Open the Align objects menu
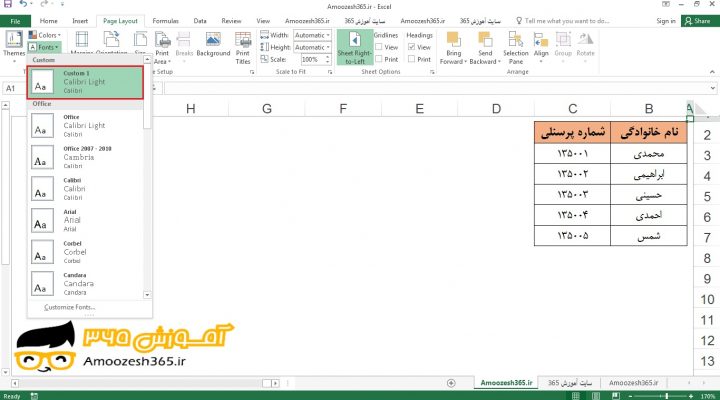This screenshot has height=400, width=720. click(541, 46)
